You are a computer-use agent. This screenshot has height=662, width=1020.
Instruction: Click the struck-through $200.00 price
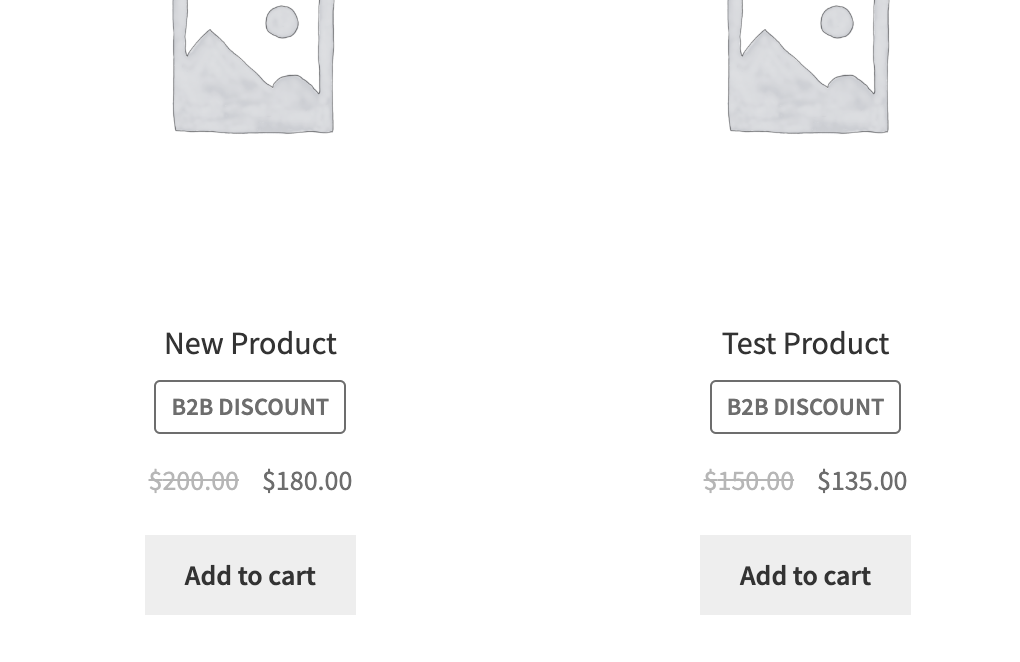194,481
